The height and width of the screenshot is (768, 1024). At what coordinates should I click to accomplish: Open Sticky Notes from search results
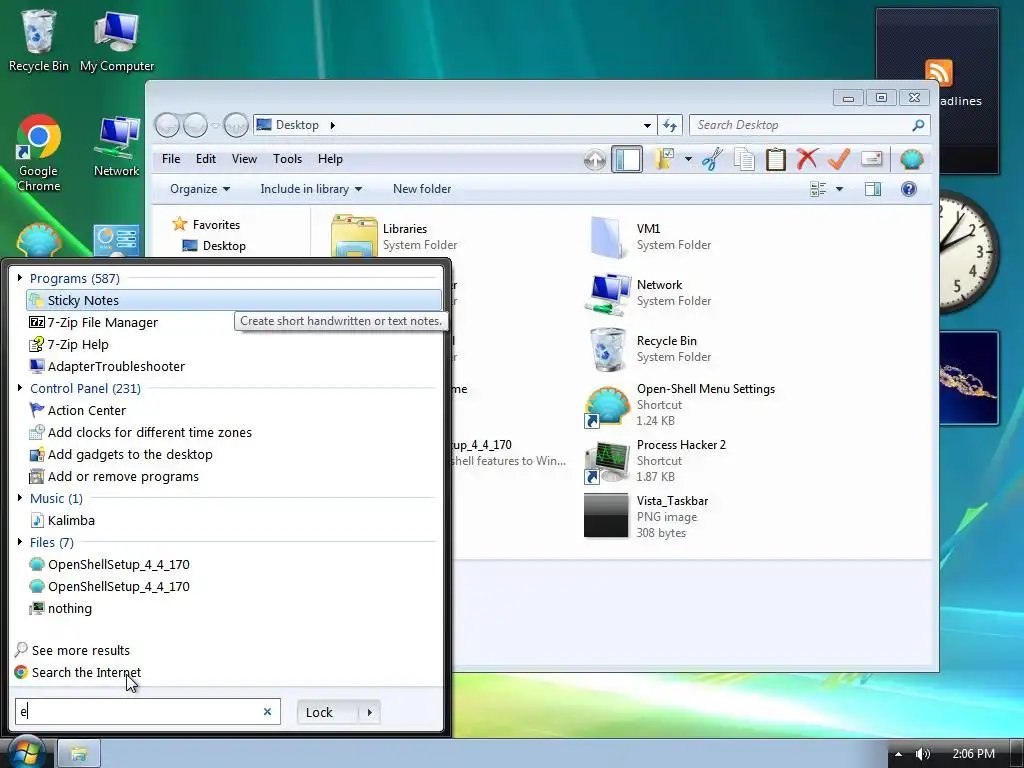tap(234, 300)
